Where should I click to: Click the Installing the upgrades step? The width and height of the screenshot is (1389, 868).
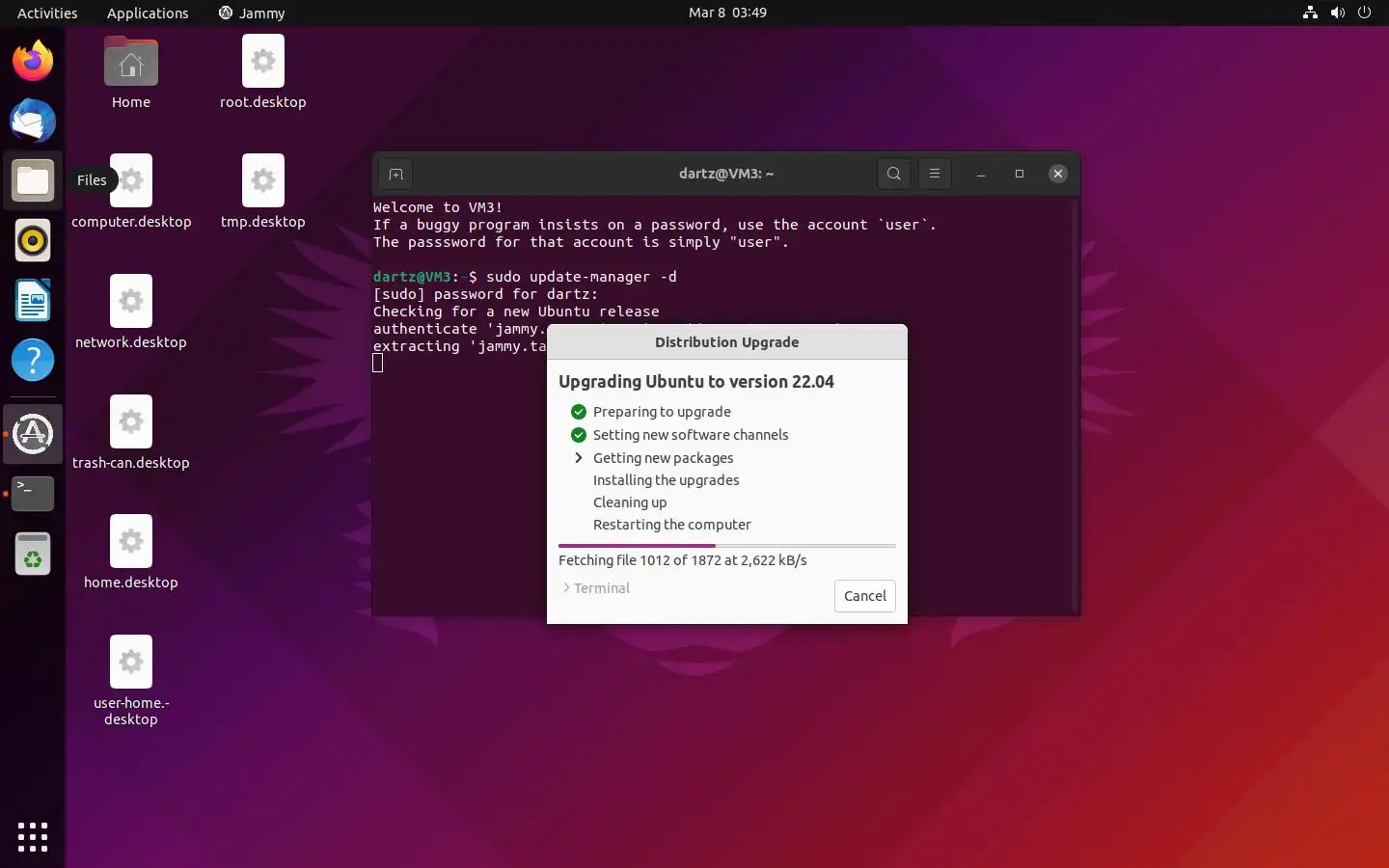(666, 480)
